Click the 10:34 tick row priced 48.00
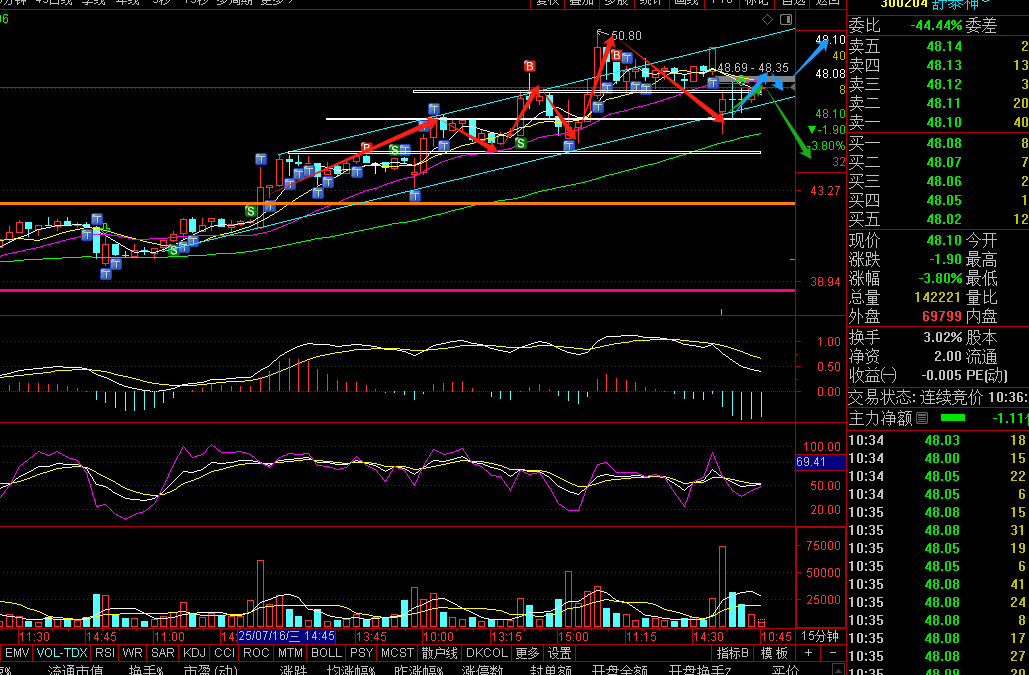The image size is (1029, 675). (x=938, y=458)
